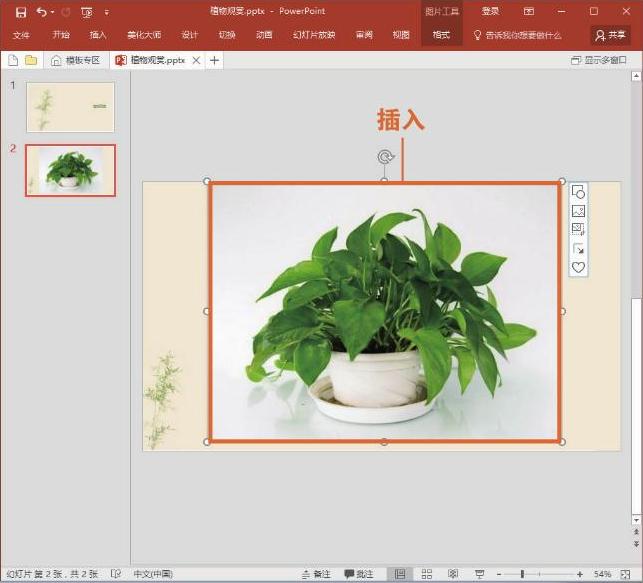Toggle the 批注 comments pane

[359, 574]
